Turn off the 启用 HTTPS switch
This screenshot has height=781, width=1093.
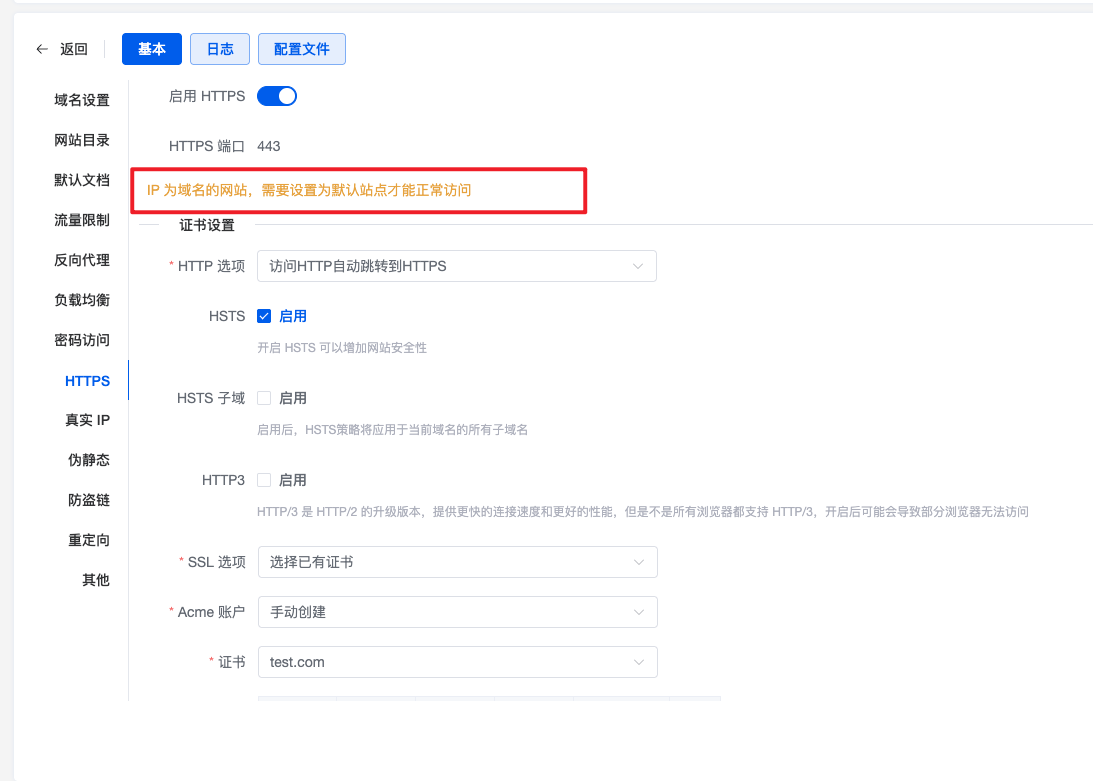pyautogui.click(x=277, y=96)
